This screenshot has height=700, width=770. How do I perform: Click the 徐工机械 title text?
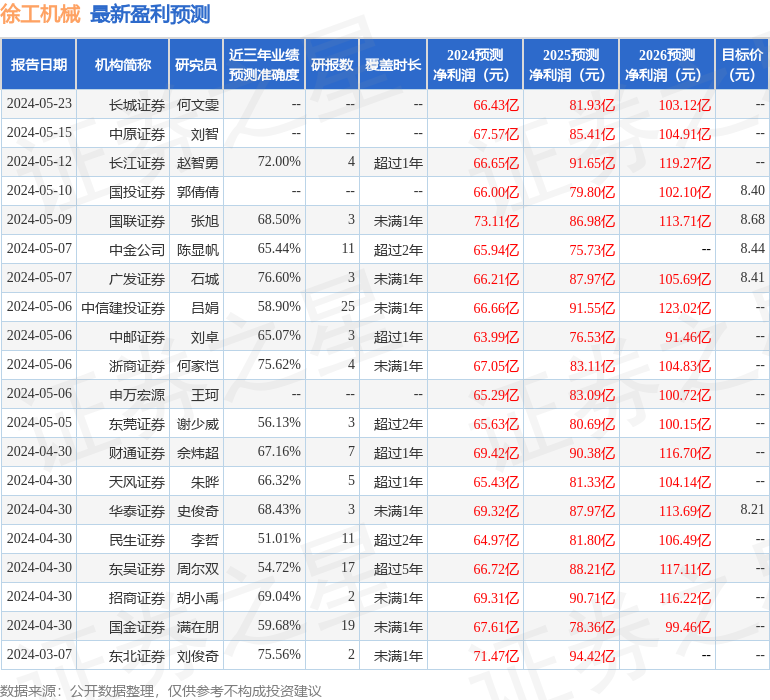[x=40, y=14]
